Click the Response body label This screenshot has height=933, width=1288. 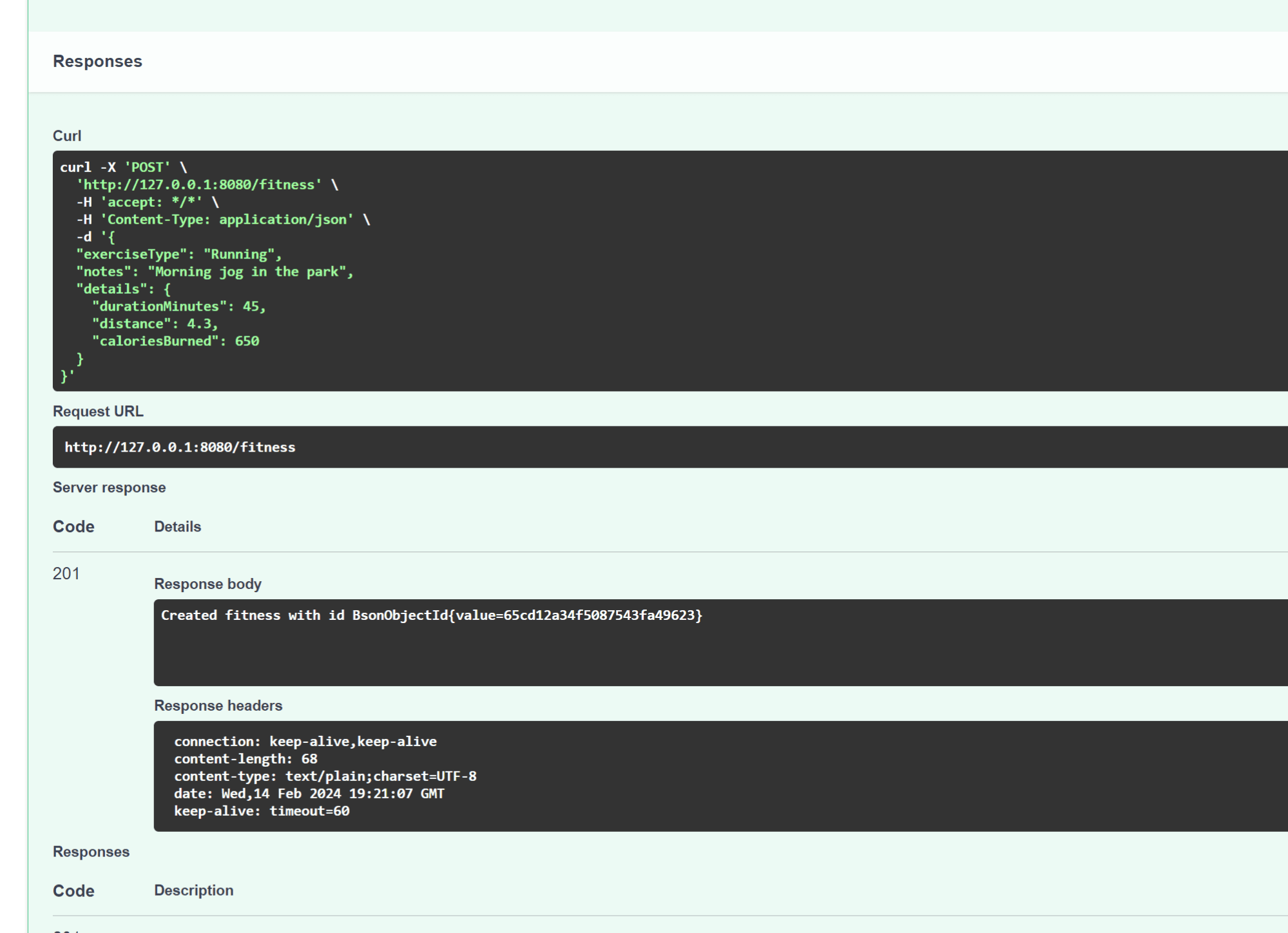tap(207, 584)
